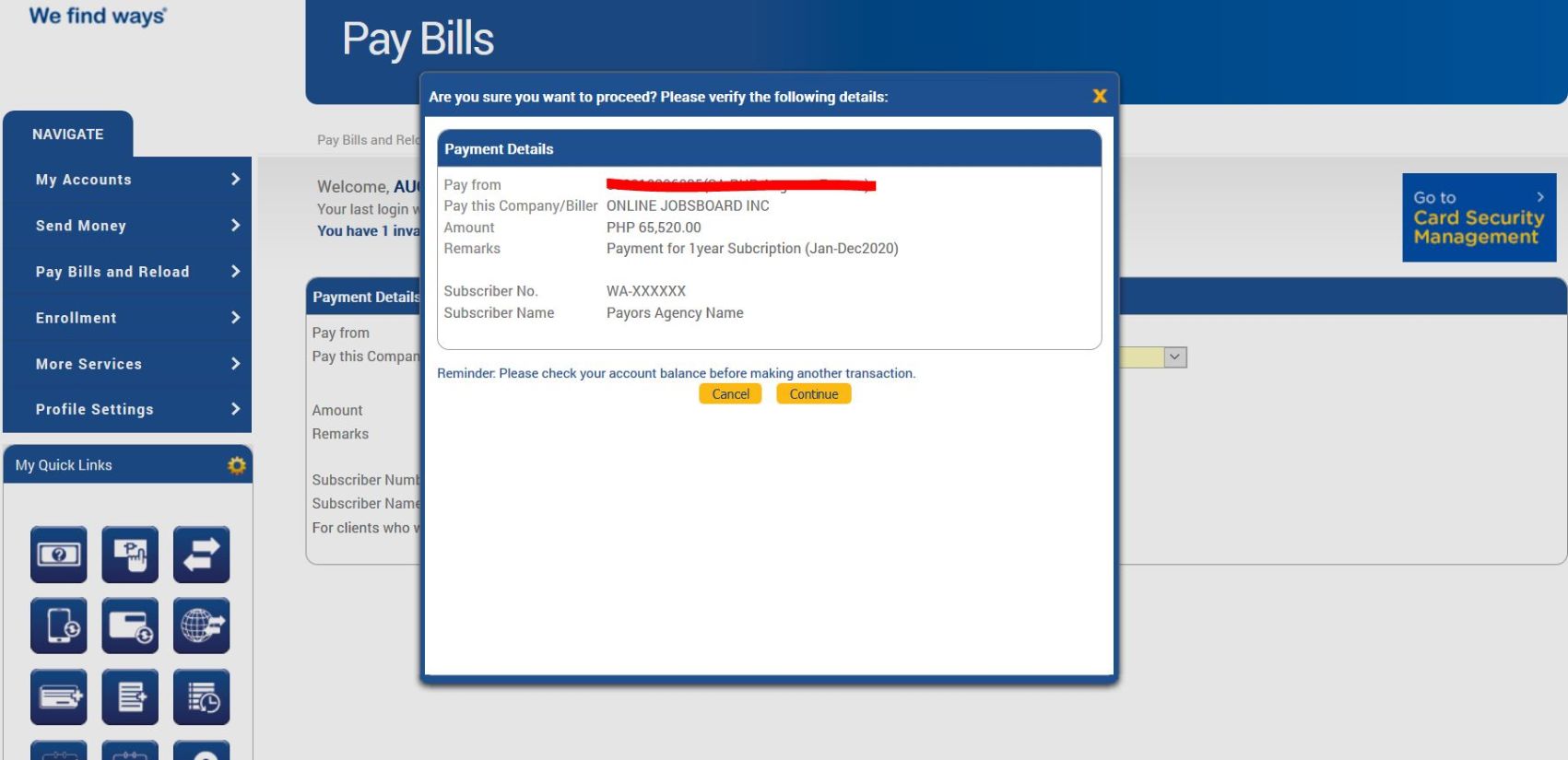Click the globe remittance quick link icon
Screen dimensions: 1568x760
201,626
